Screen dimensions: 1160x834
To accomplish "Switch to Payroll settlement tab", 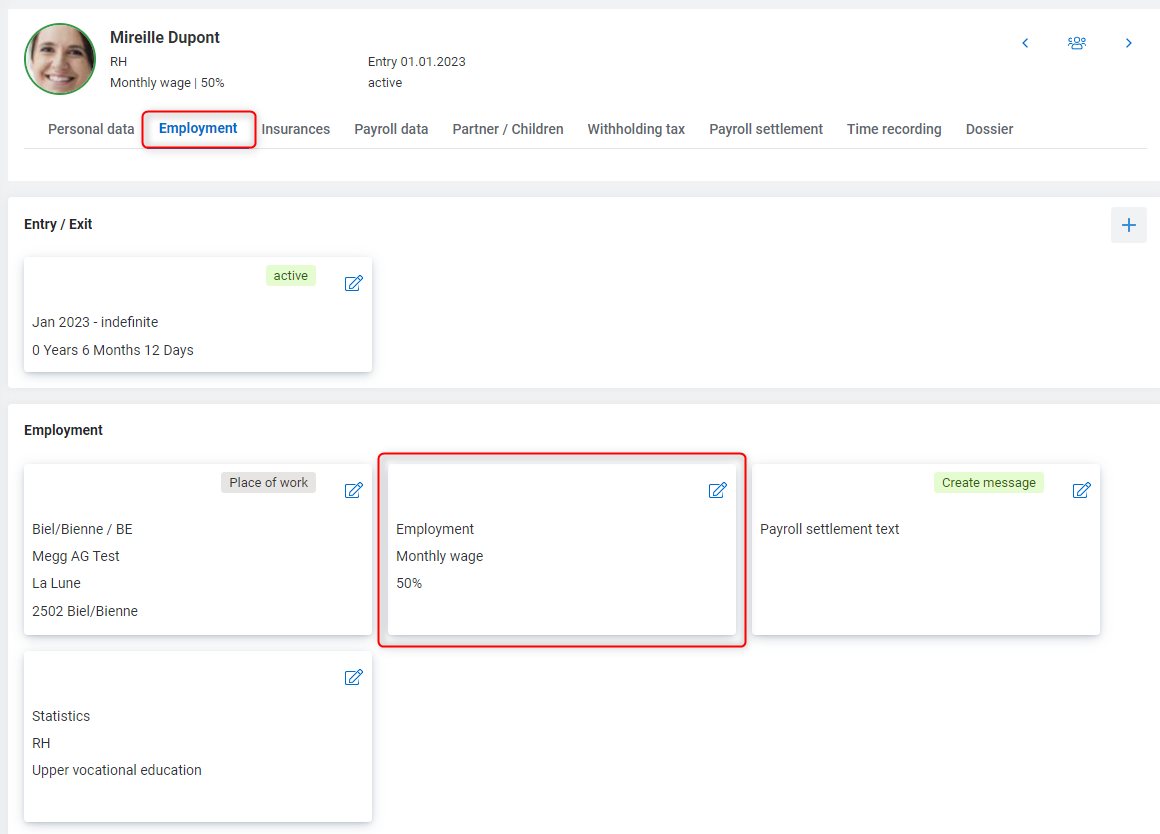I will coord(766,129).
